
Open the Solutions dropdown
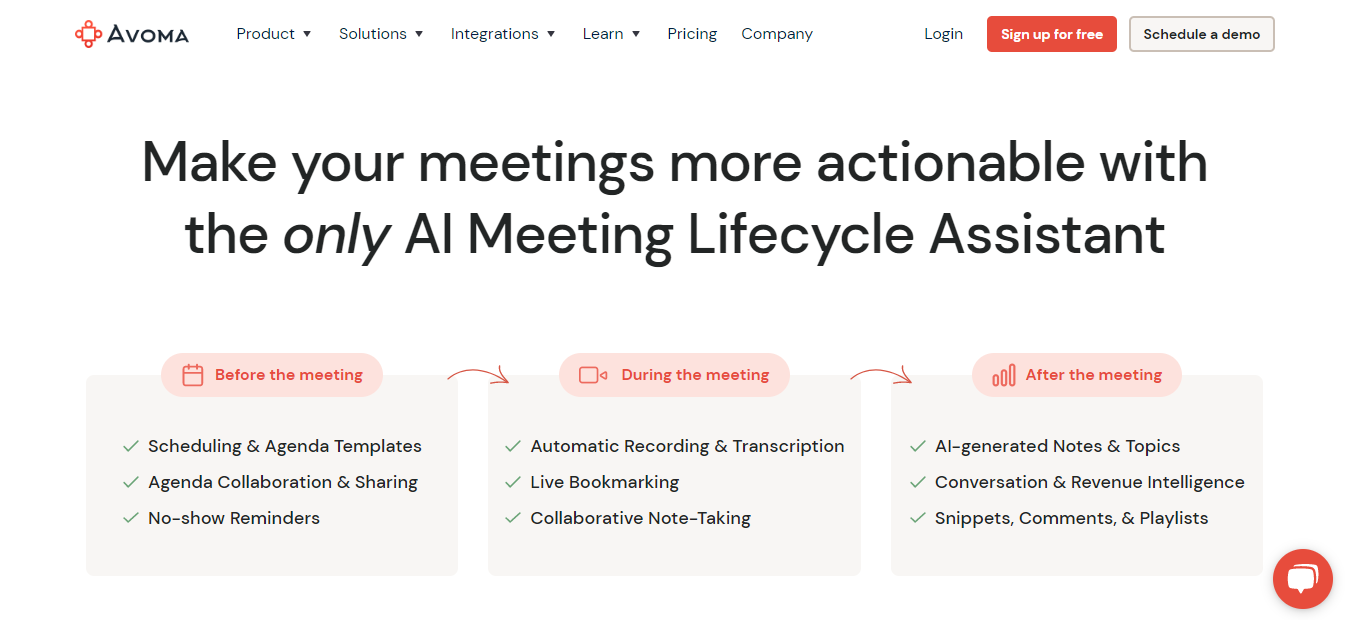click(381, 33)
